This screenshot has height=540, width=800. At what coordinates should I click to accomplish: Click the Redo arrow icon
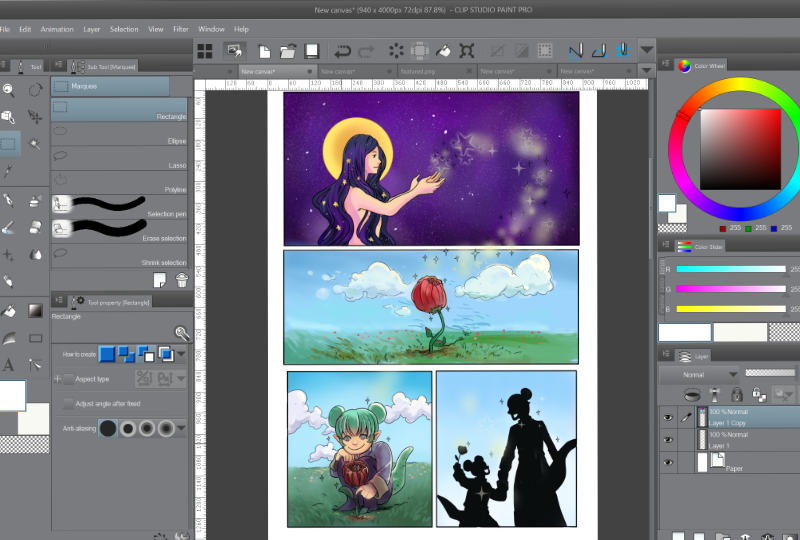[366, 51]
